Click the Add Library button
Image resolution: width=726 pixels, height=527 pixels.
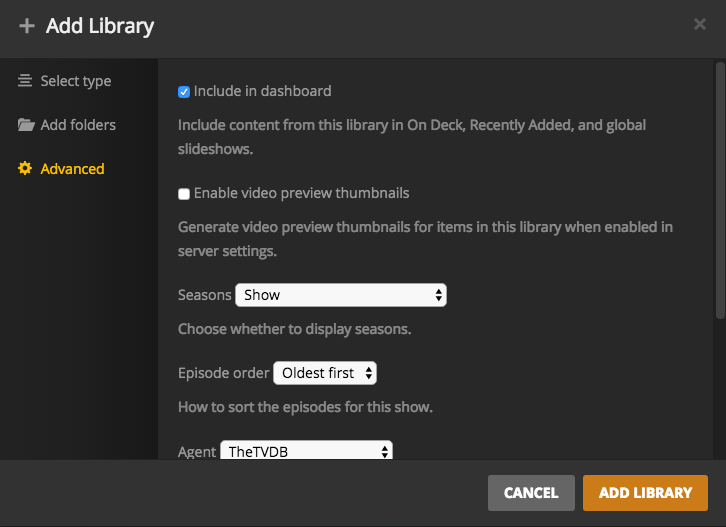(645, 493)
